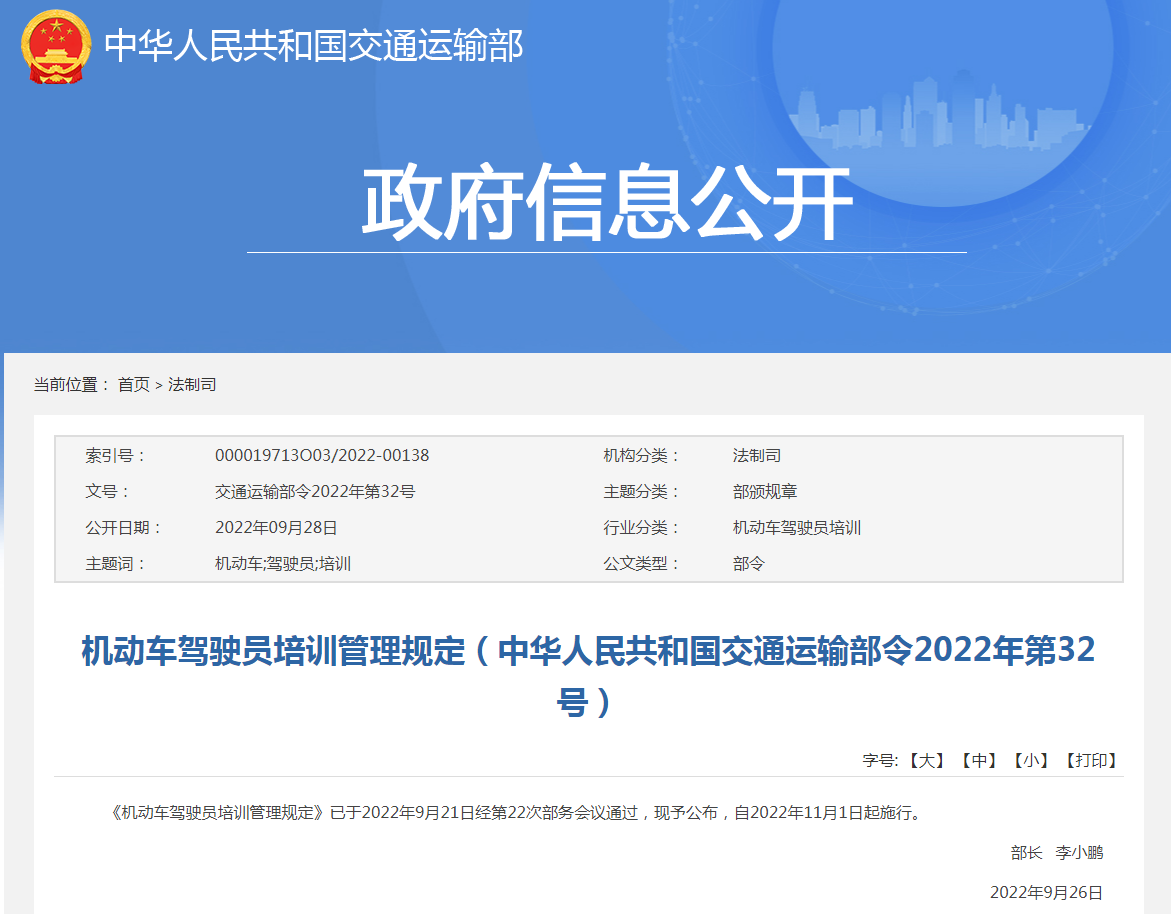Screen dimensions: 1171x914
Task: Click 法制司 in the 机构分类 row
Action: (757, 456)
